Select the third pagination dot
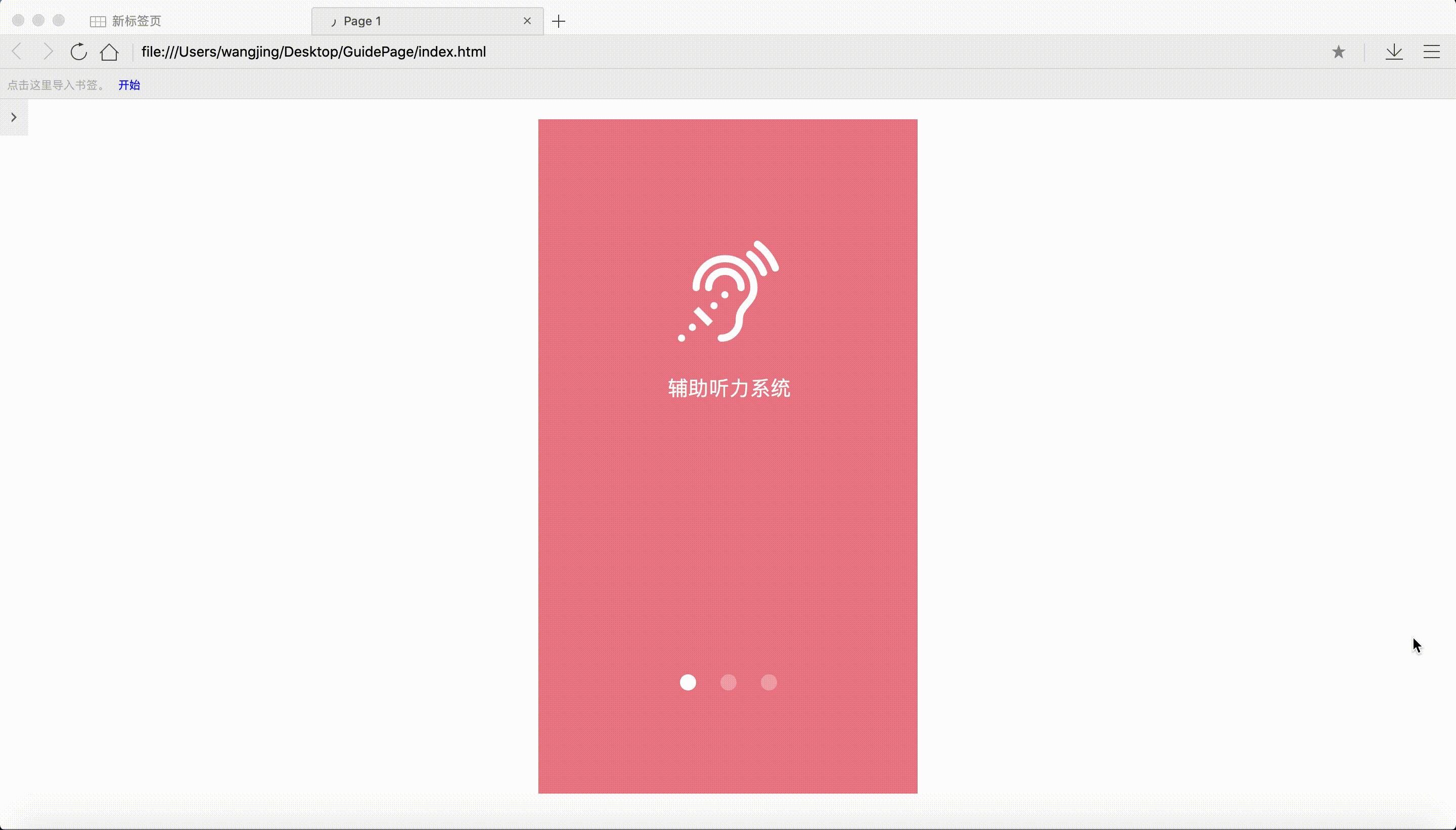 coord(768,682)
